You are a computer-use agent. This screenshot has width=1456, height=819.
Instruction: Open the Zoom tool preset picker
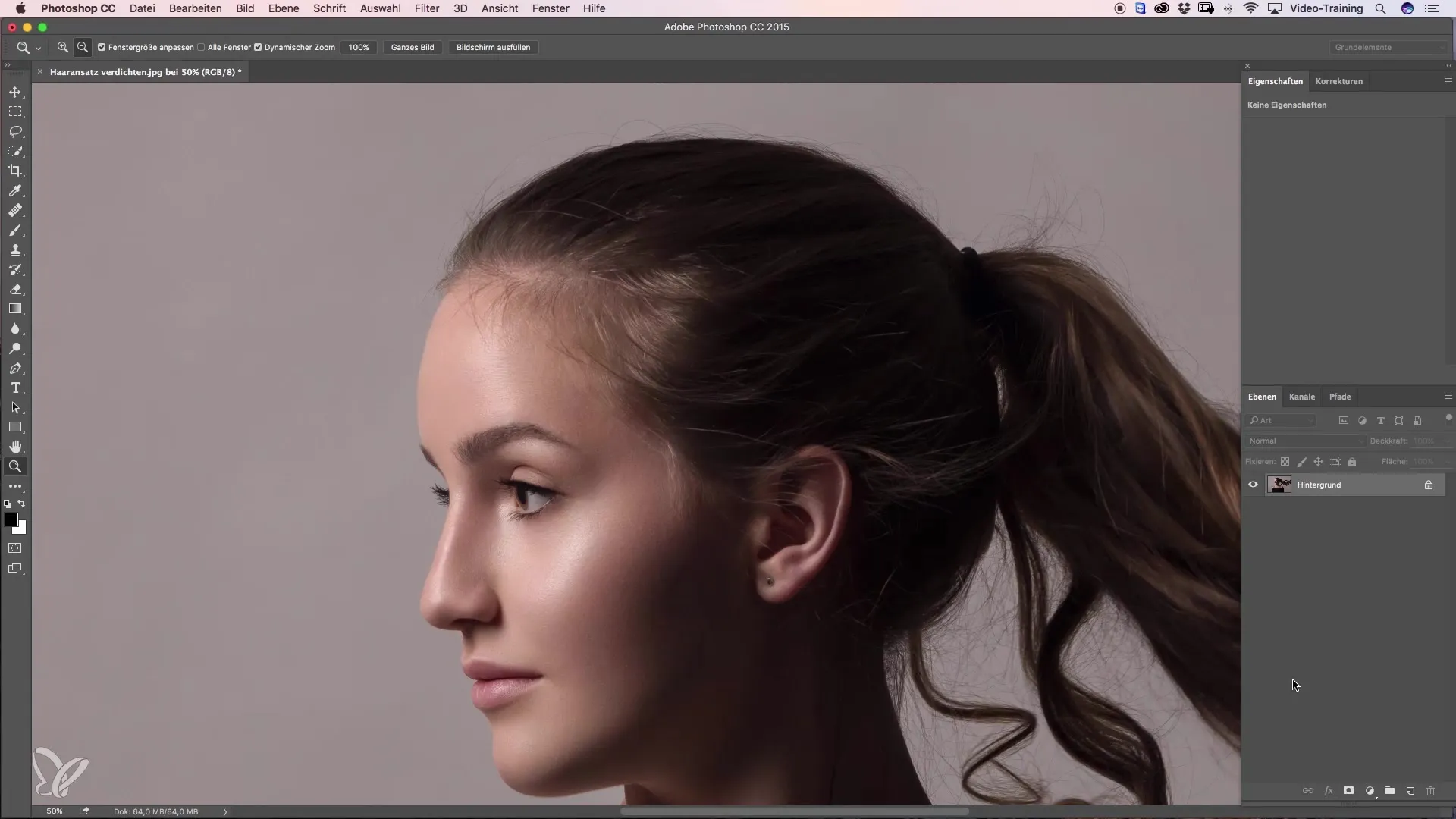tap(28, 47)
